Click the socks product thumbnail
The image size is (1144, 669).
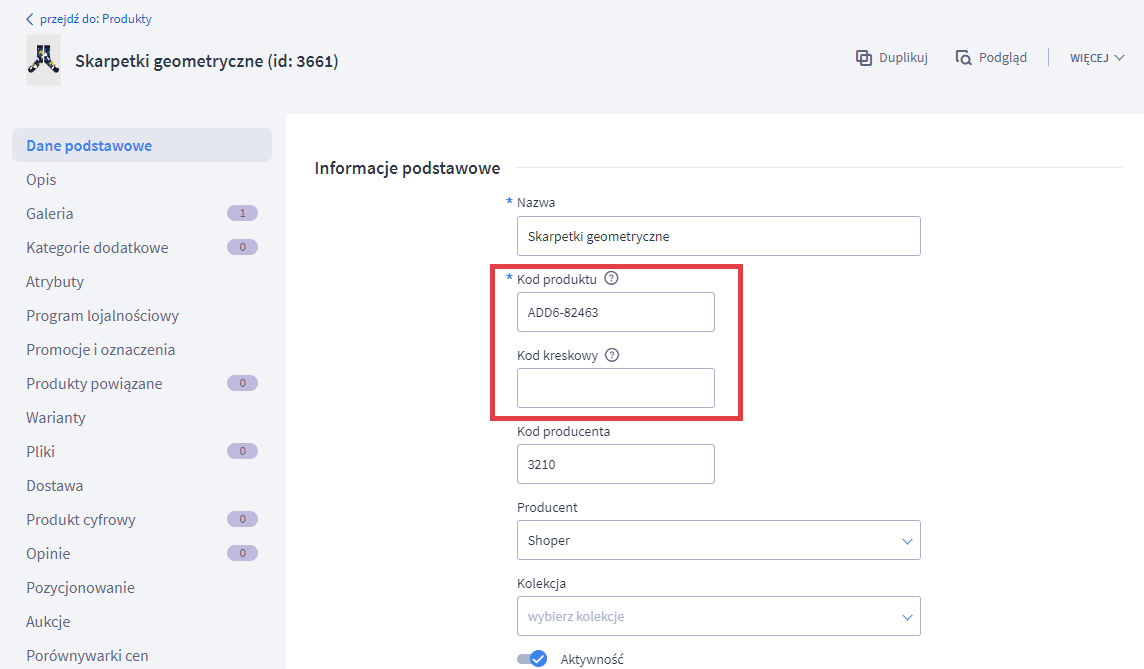(43, 60)
